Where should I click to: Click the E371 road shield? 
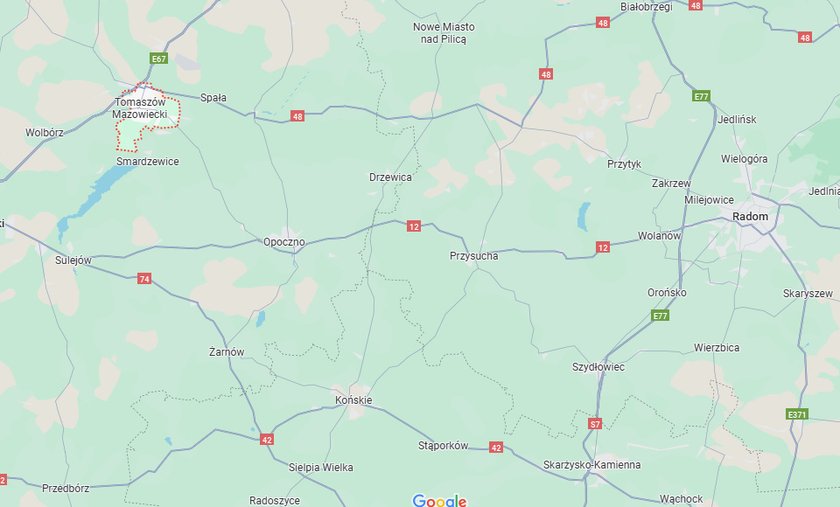pyautogui.click(x=797, y=414)
